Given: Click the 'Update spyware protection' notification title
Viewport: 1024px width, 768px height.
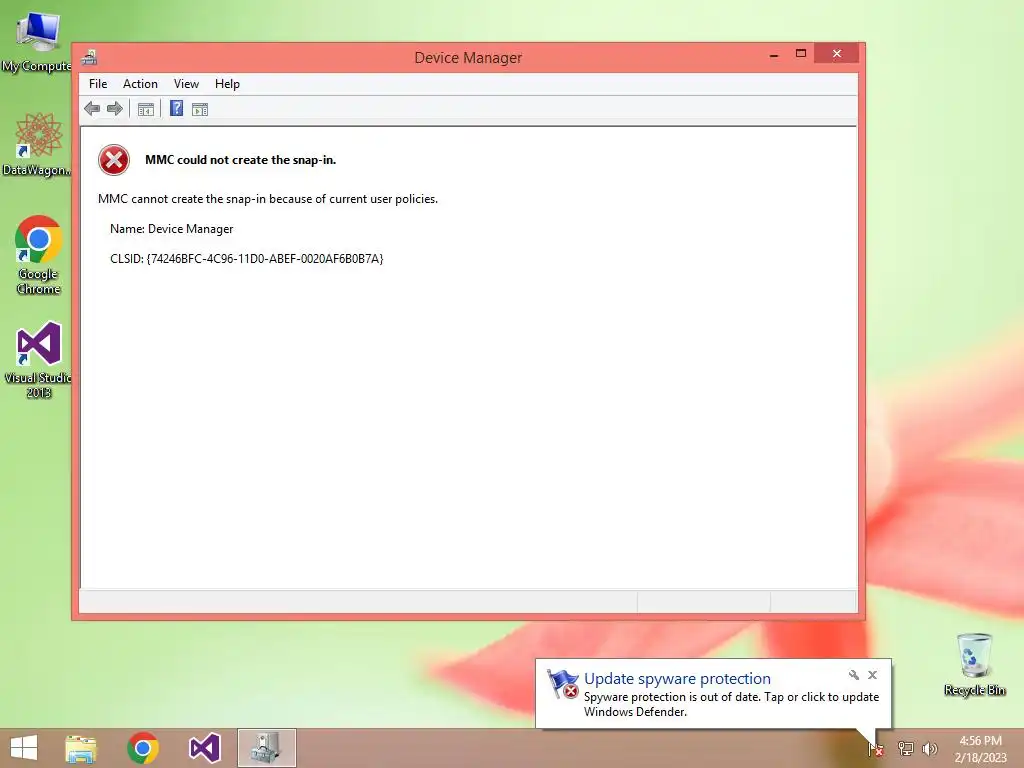Looking at the screenshot, I should (x=677, y=679).
